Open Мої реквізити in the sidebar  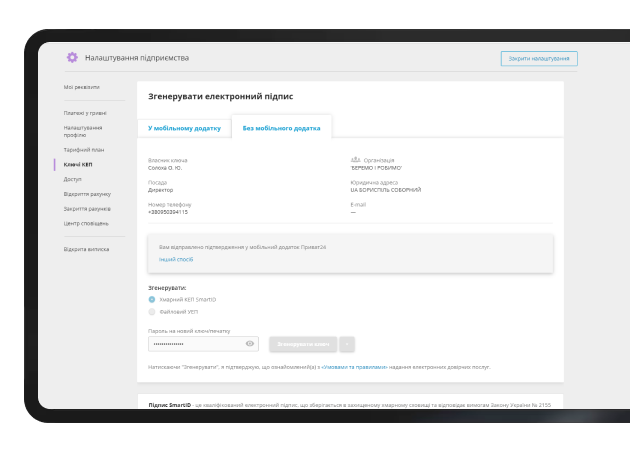(82, 87)
